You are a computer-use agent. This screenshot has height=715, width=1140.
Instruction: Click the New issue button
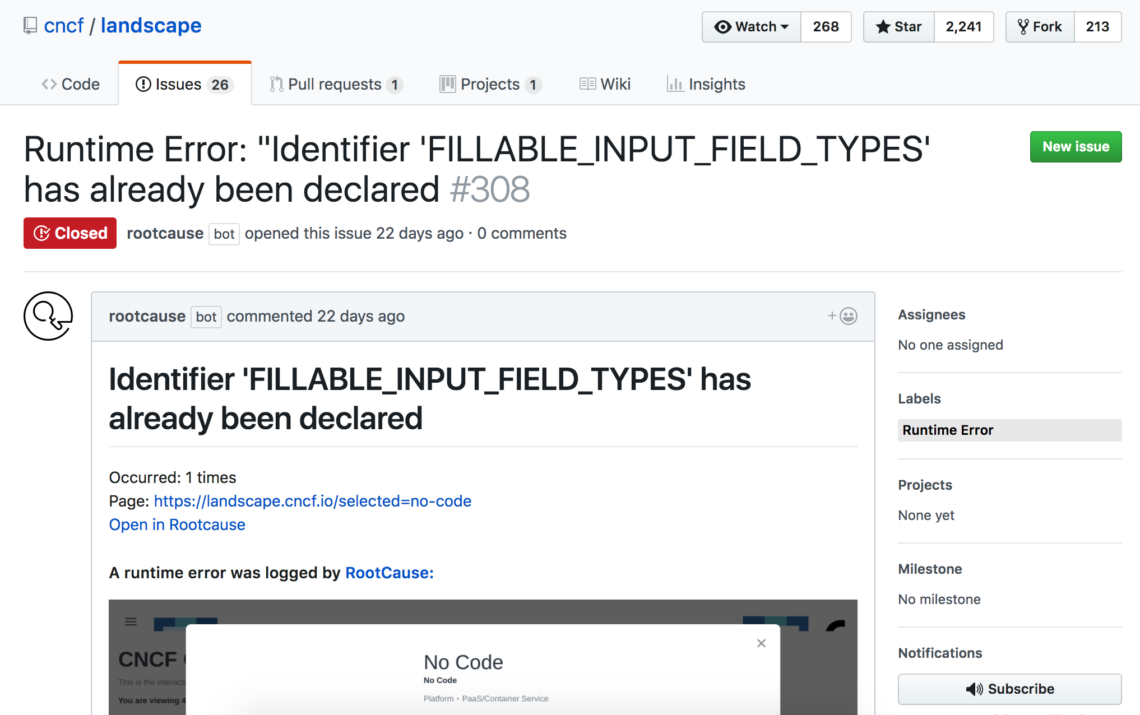tap(1075, 146)
